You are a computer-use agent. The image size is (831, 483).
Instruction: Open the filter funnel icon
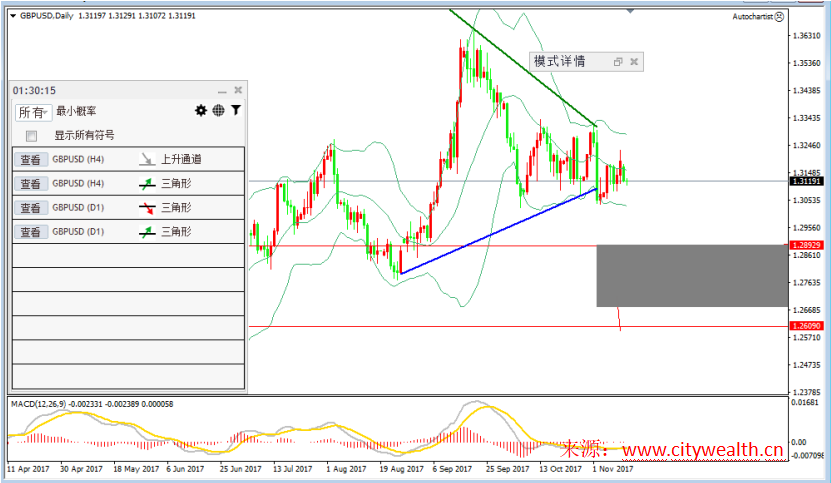click(x=236, y=110)
